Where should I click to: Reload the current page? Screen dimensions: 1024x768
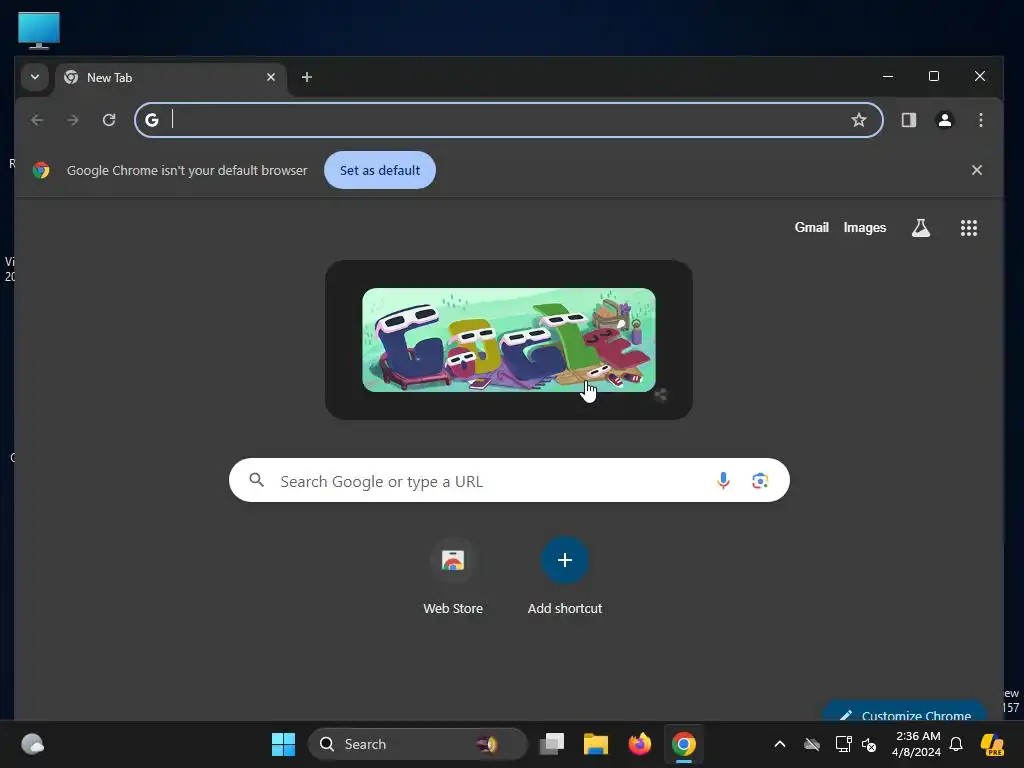[109, 120]
